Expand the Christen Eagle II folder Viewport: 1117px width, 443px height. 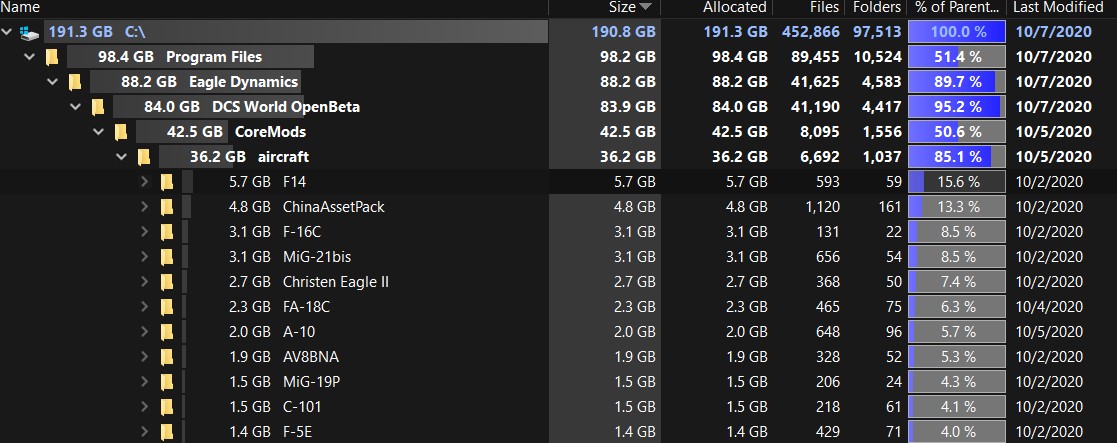pos(145,281)
